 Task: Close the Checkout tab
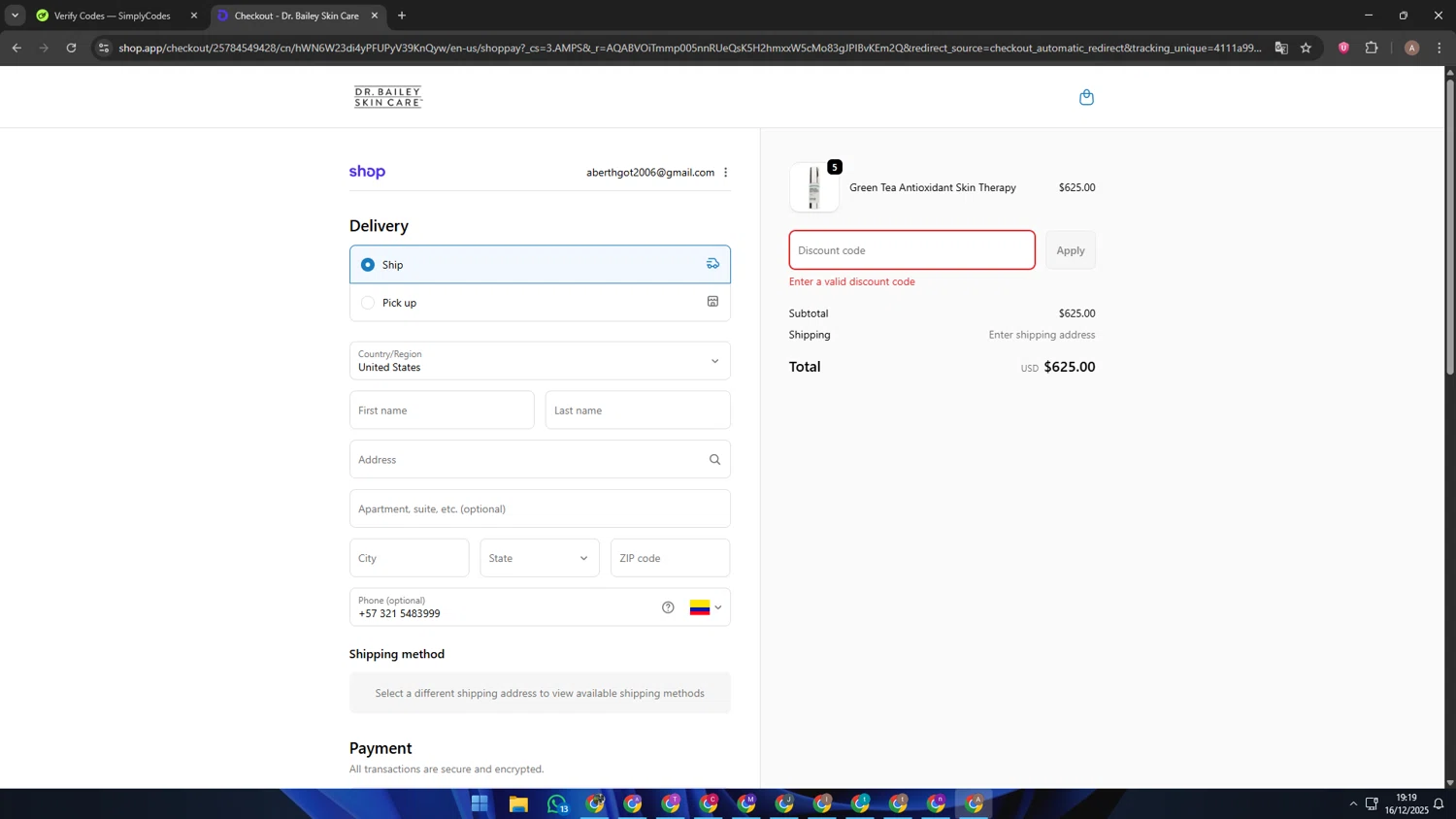coord(375,16)
